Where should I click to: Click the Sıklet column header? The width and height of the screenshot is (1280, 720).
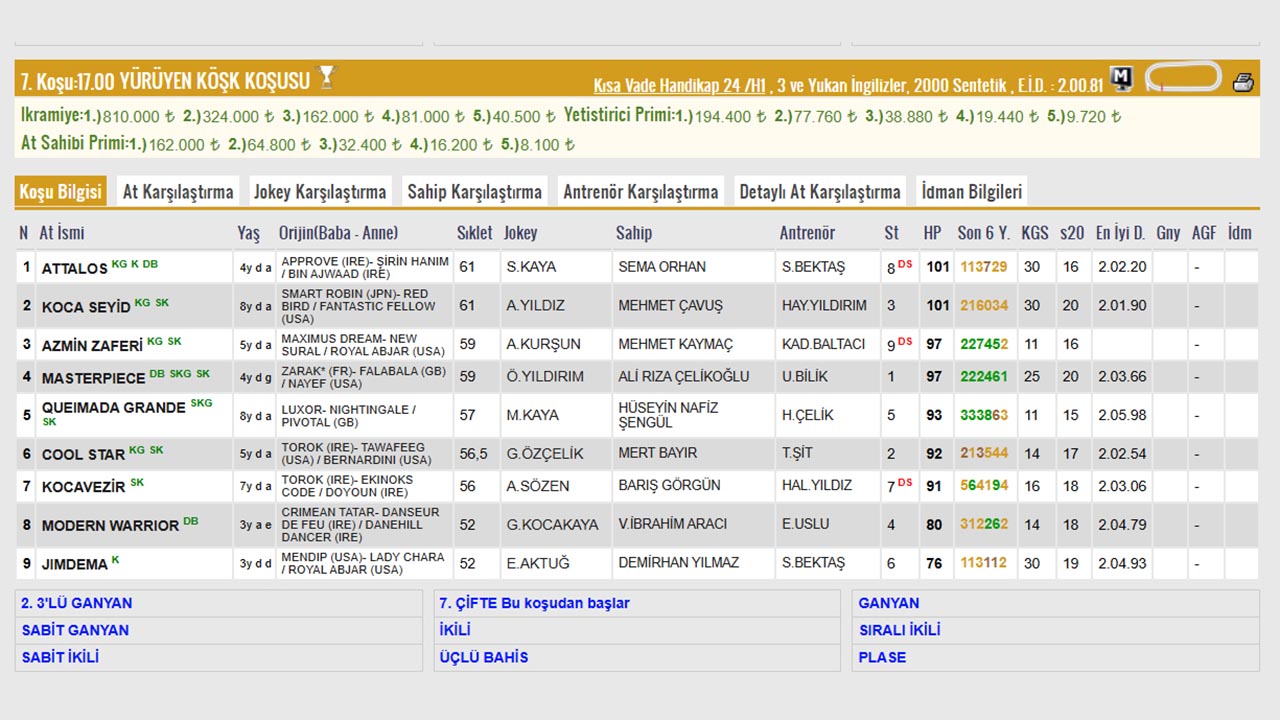[x=474, y=233]
